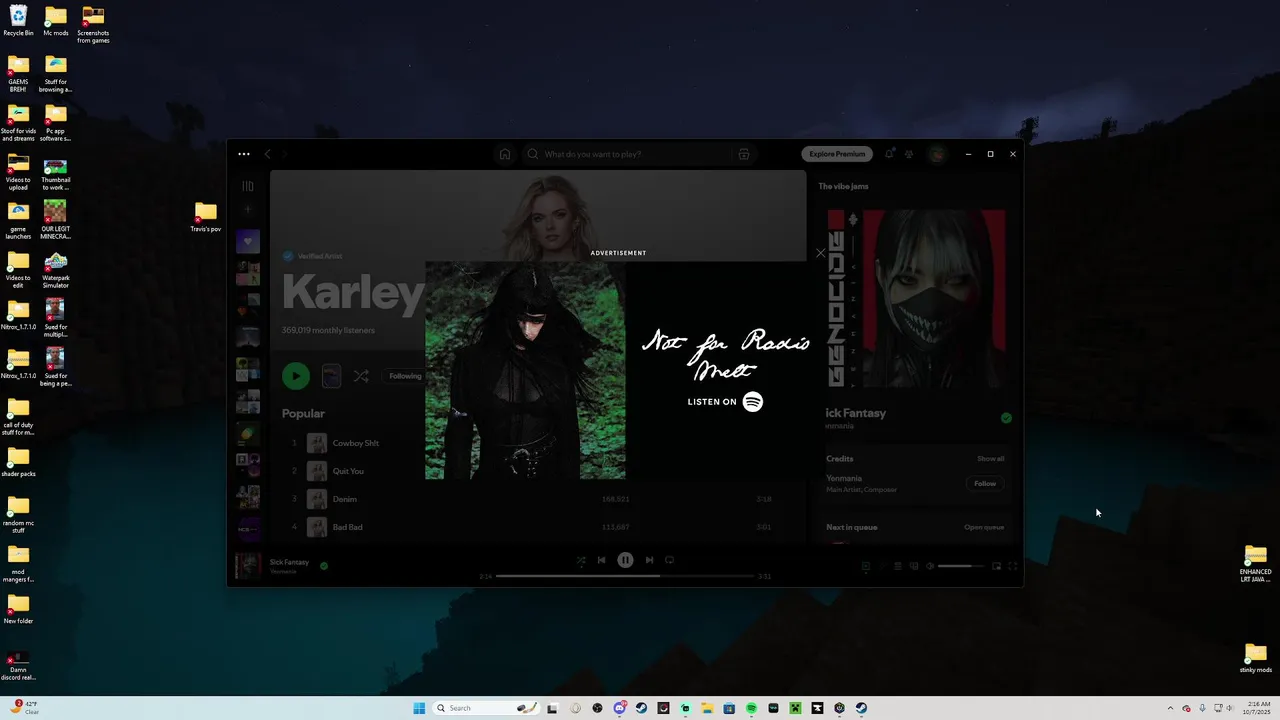Select the track Bad Bad
This screenshot has width=1280, height=720.
(x=347, y=527)
